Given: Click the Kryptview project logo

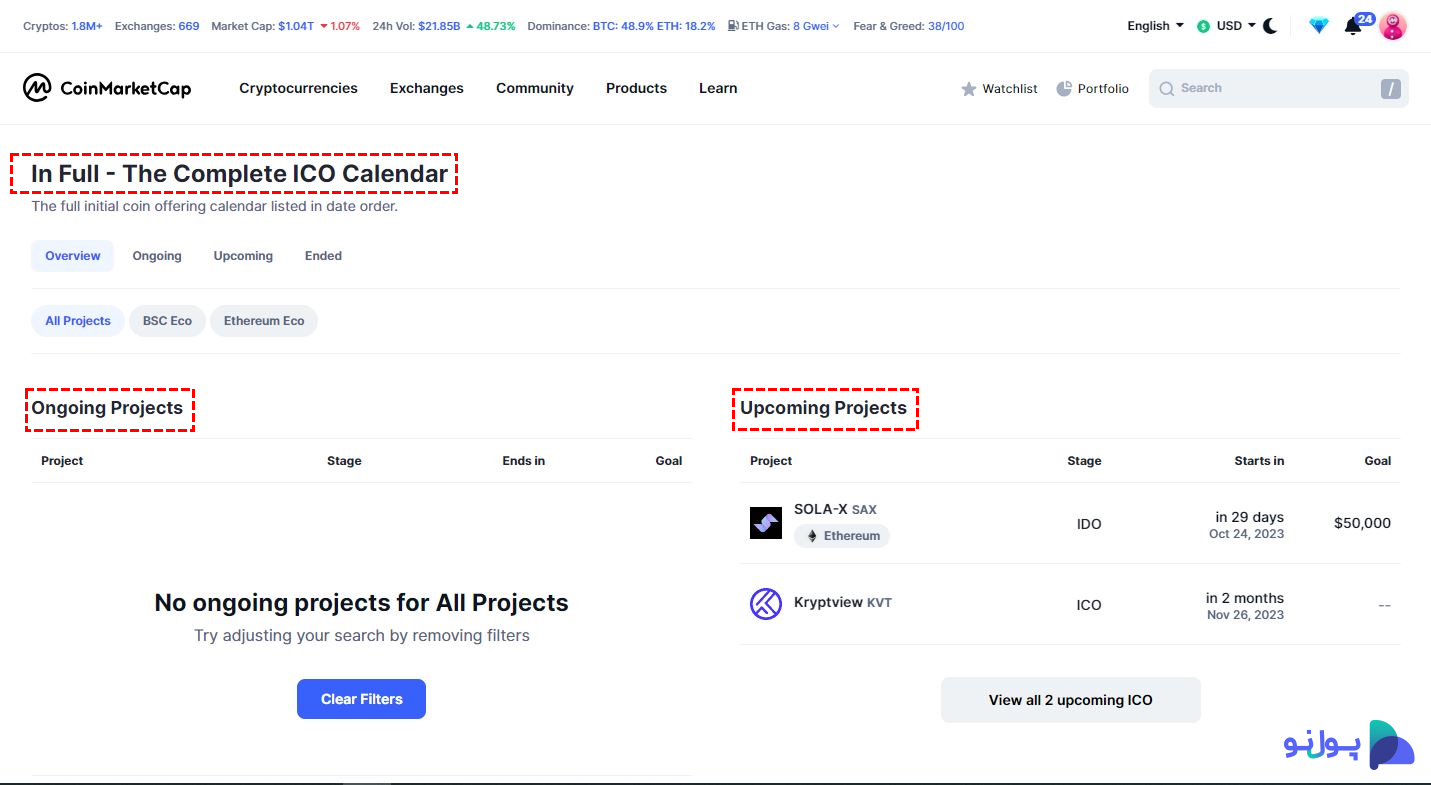Looking at the screenshot, I should pos(766,604).
